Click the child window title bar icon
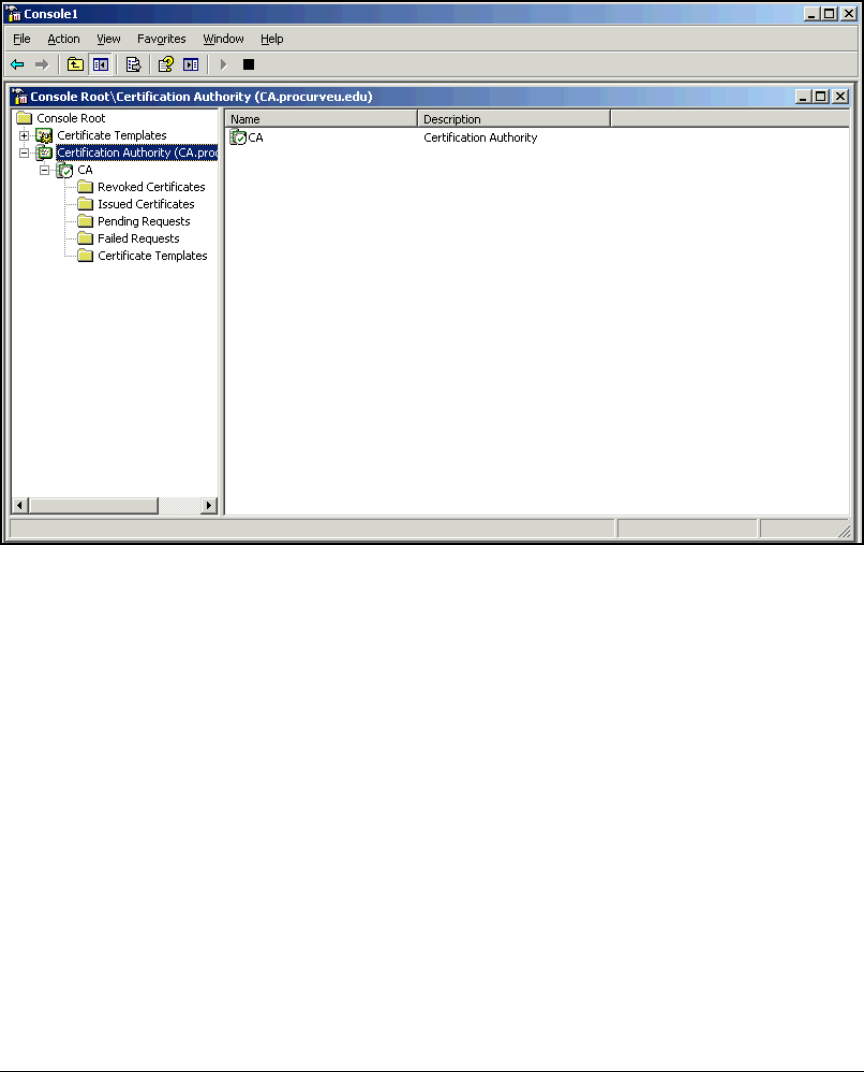 (x=20, y=96)
